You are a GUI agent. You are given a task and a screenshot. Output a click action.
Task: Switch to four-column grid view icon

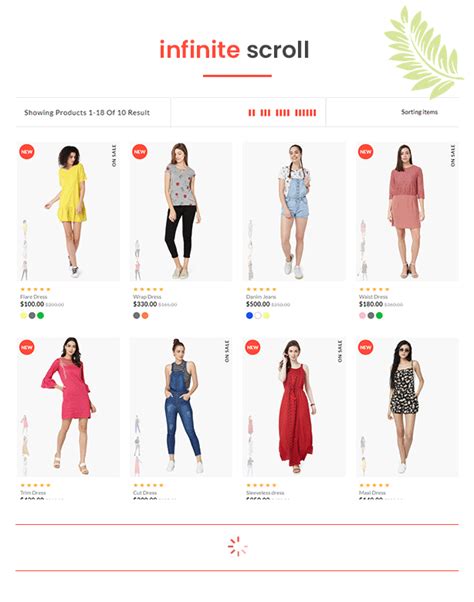click(x=282, y=112)
